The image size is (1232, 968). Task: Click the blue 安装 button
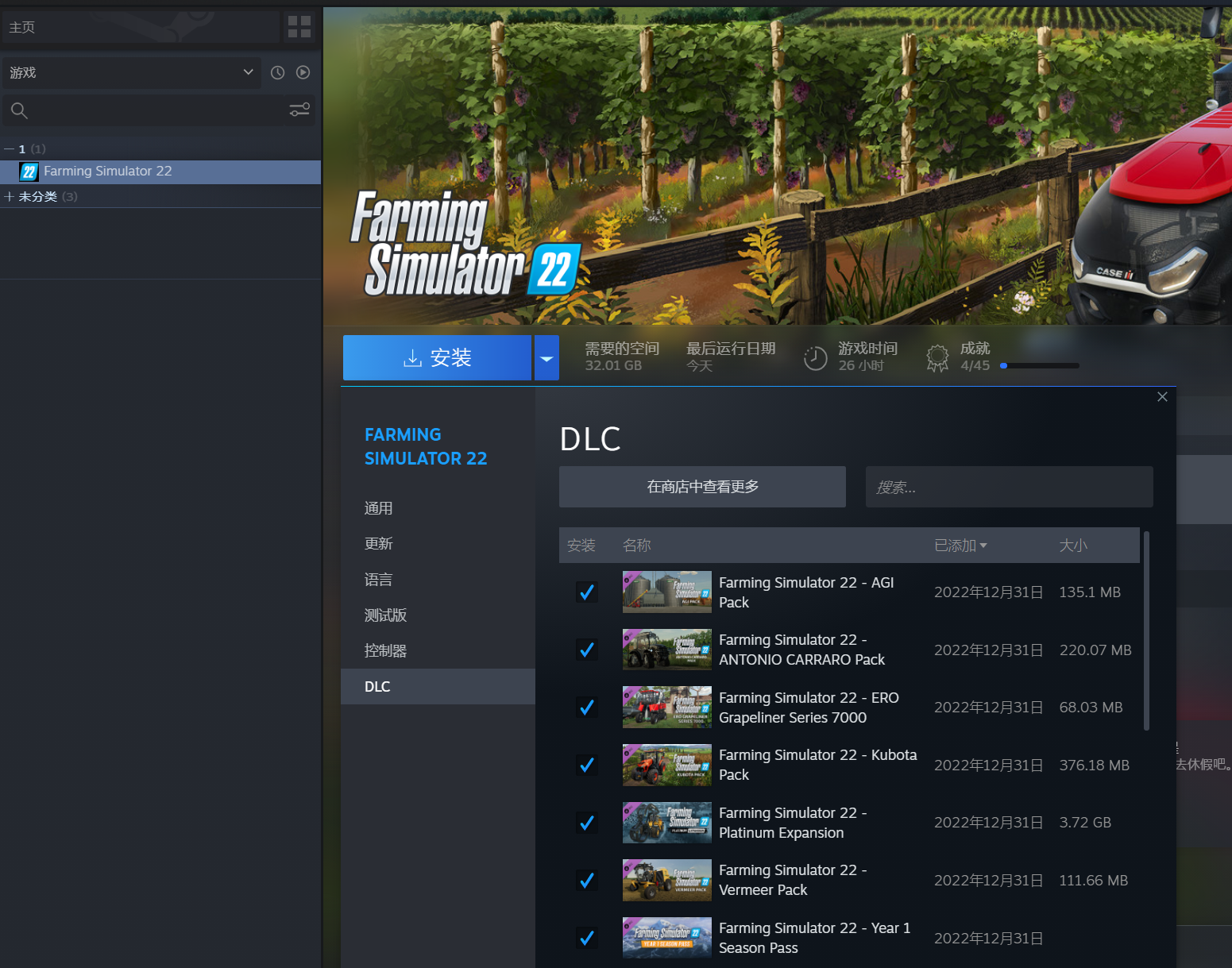[x=437, y=358]
